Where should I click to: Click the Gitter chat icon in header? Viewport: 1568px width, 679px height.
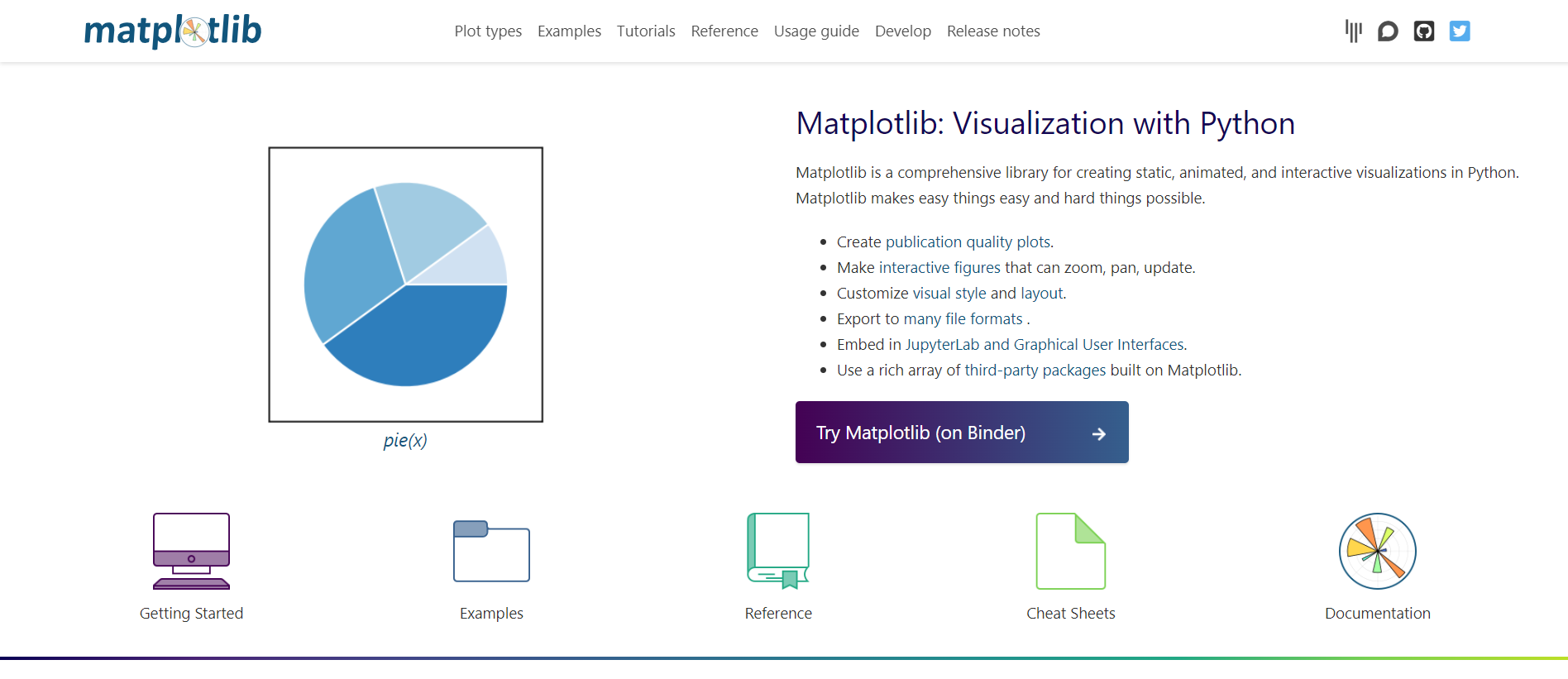1353,31
